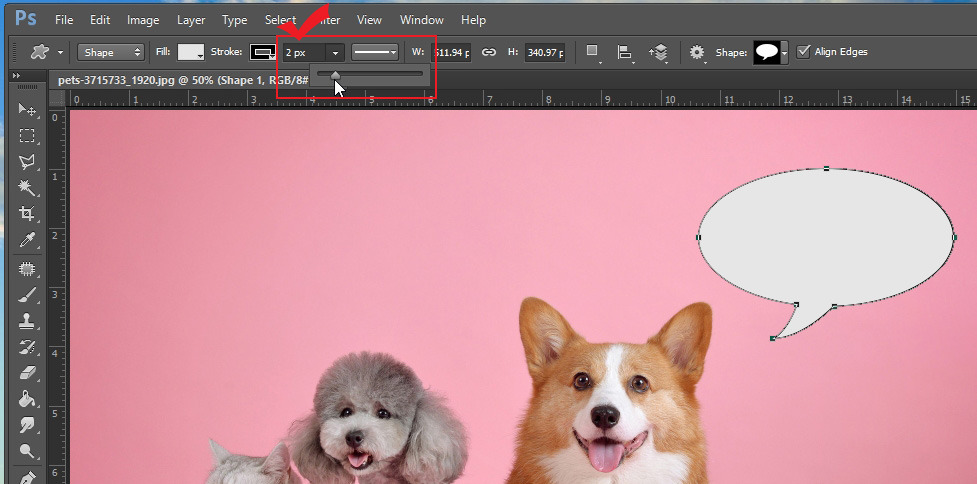Click the speech bubble shape on canvas
This screenshot has height=484, width=977.
826,237
